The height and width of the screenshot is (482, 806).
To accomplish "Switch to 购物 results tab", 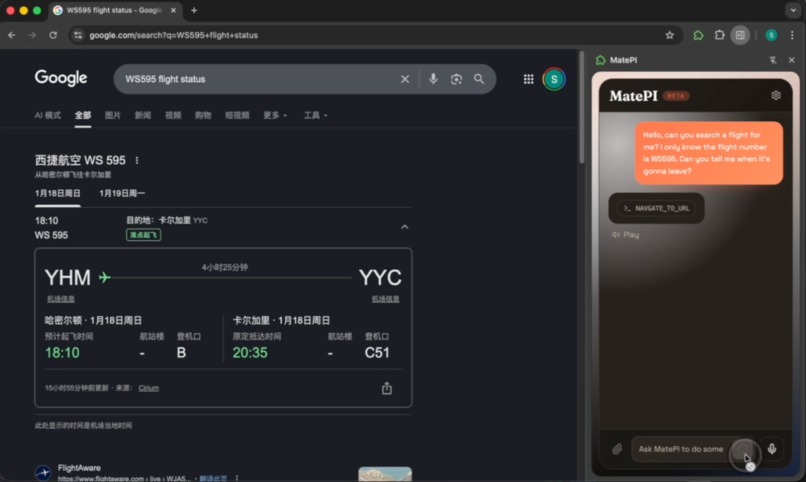I will (x=203, y=115).
